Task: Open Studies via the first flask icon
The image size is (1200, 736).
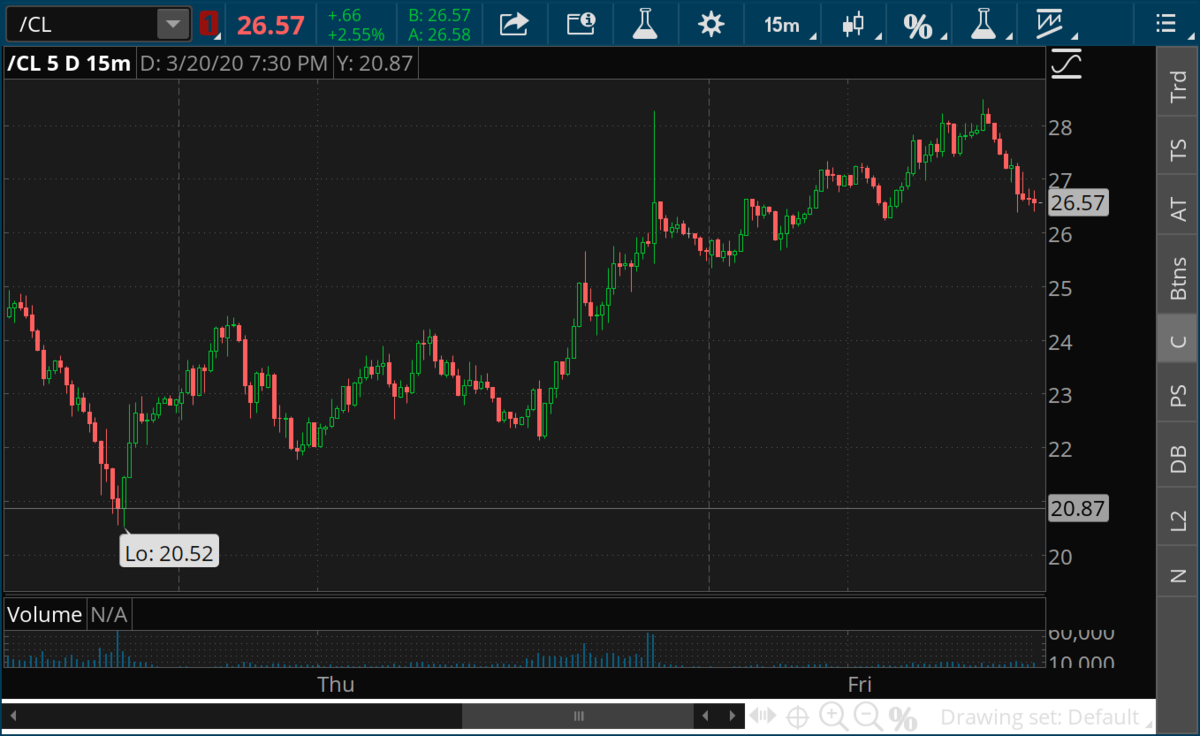Action: point(646,24)
